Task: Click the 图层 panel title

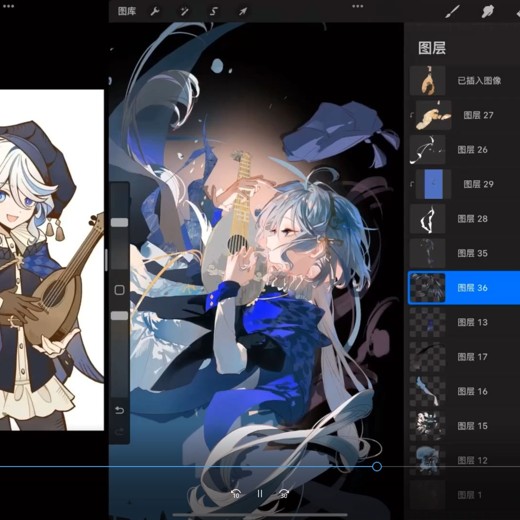Action: point(432,48)
